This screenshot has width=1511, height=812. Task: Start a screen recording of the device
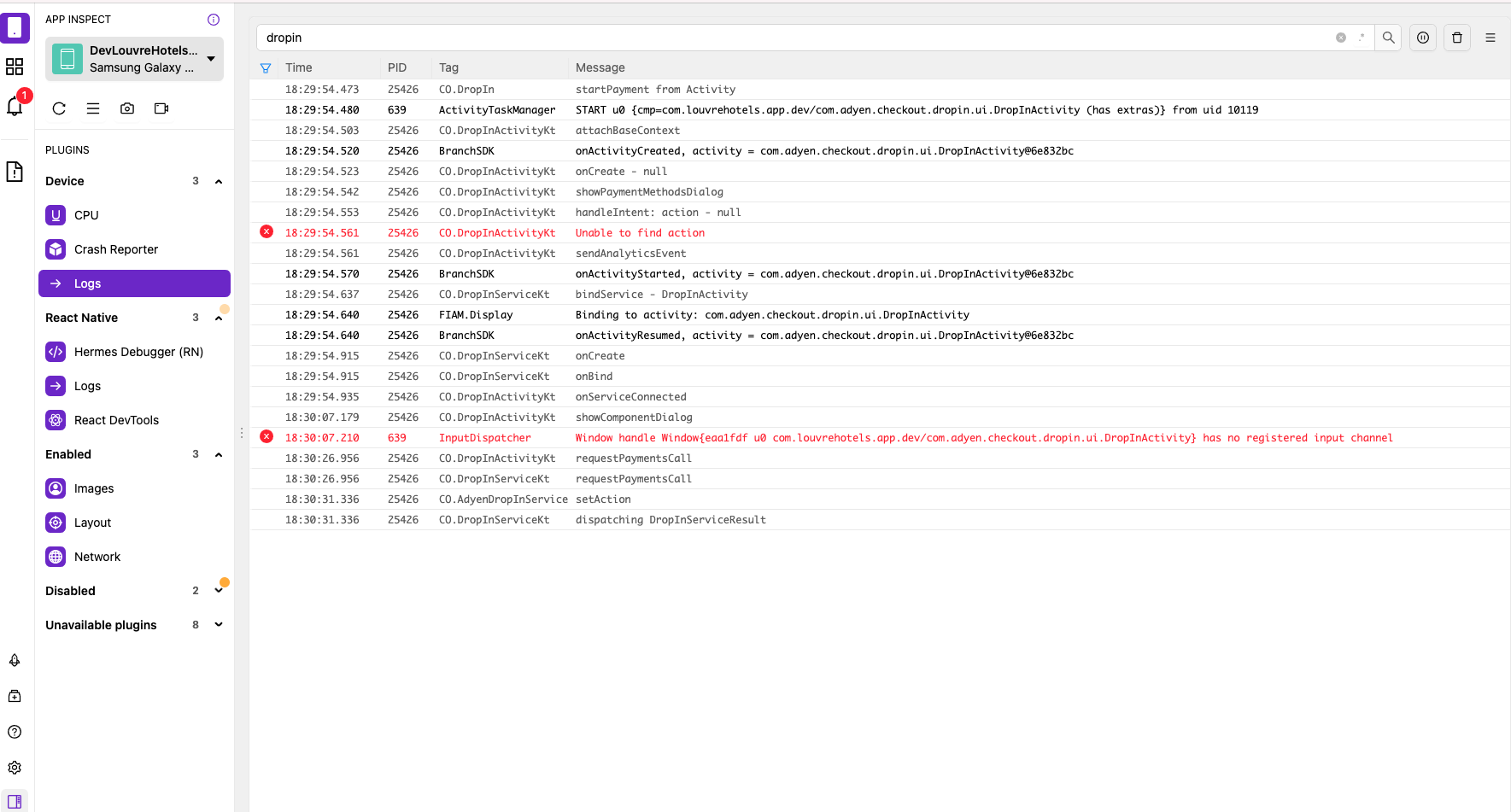161,108
